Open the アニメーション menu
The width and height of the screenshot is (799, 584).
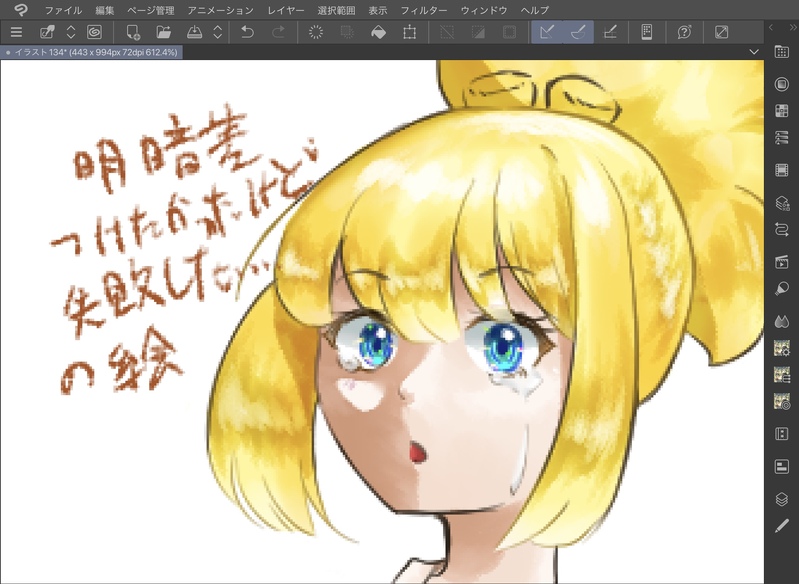220,10
